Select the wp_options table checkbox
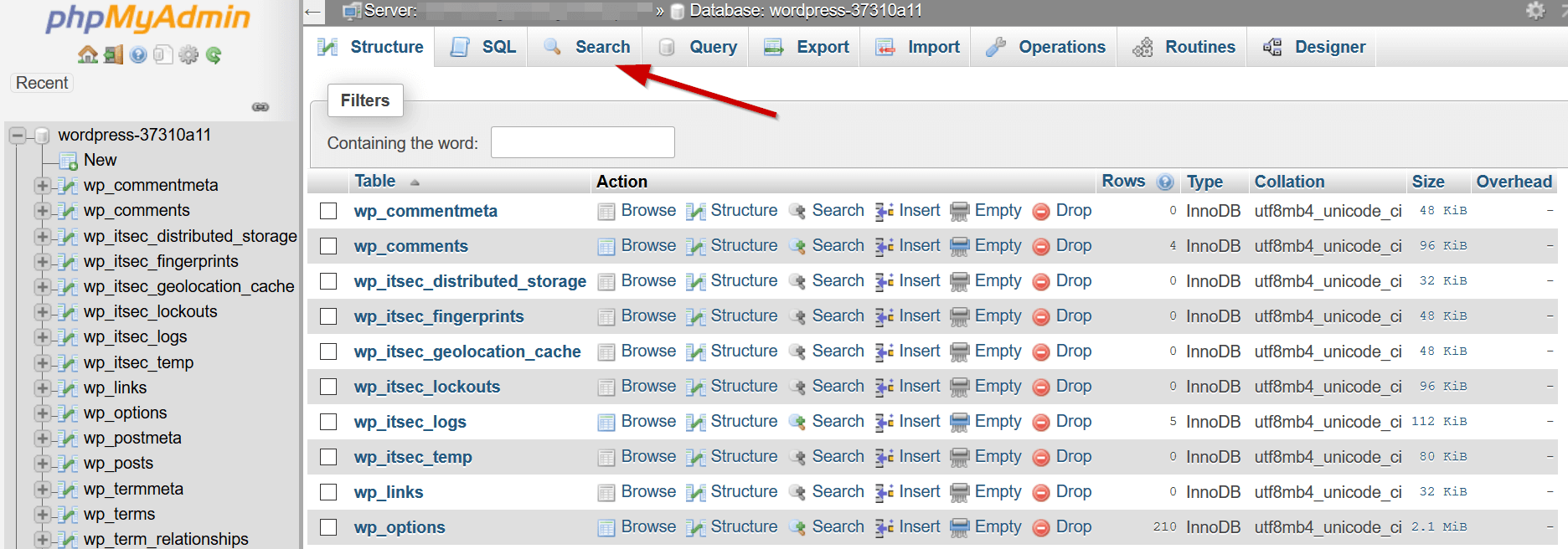The width and height of the screenshot is (1568, 549). tap(328, 527)
